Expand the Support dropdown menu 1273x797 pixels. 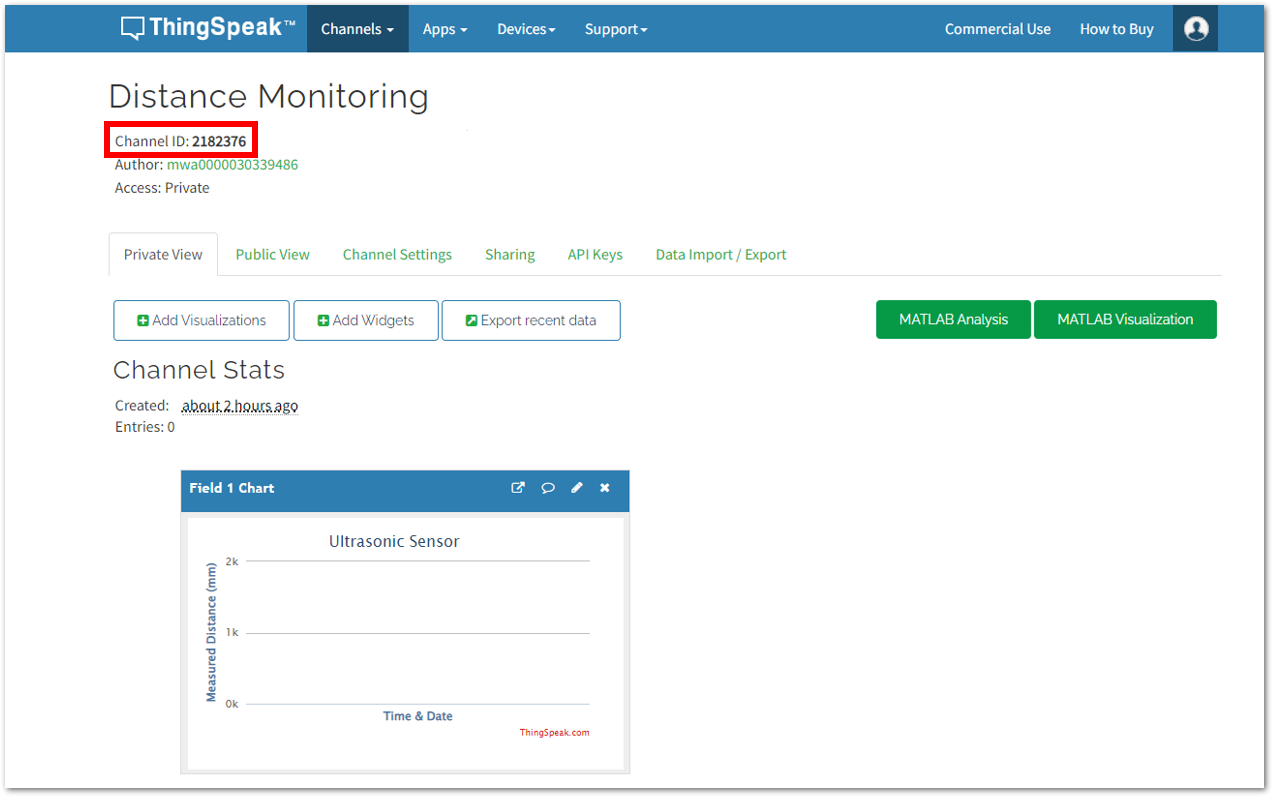click(x=616, y=29)
